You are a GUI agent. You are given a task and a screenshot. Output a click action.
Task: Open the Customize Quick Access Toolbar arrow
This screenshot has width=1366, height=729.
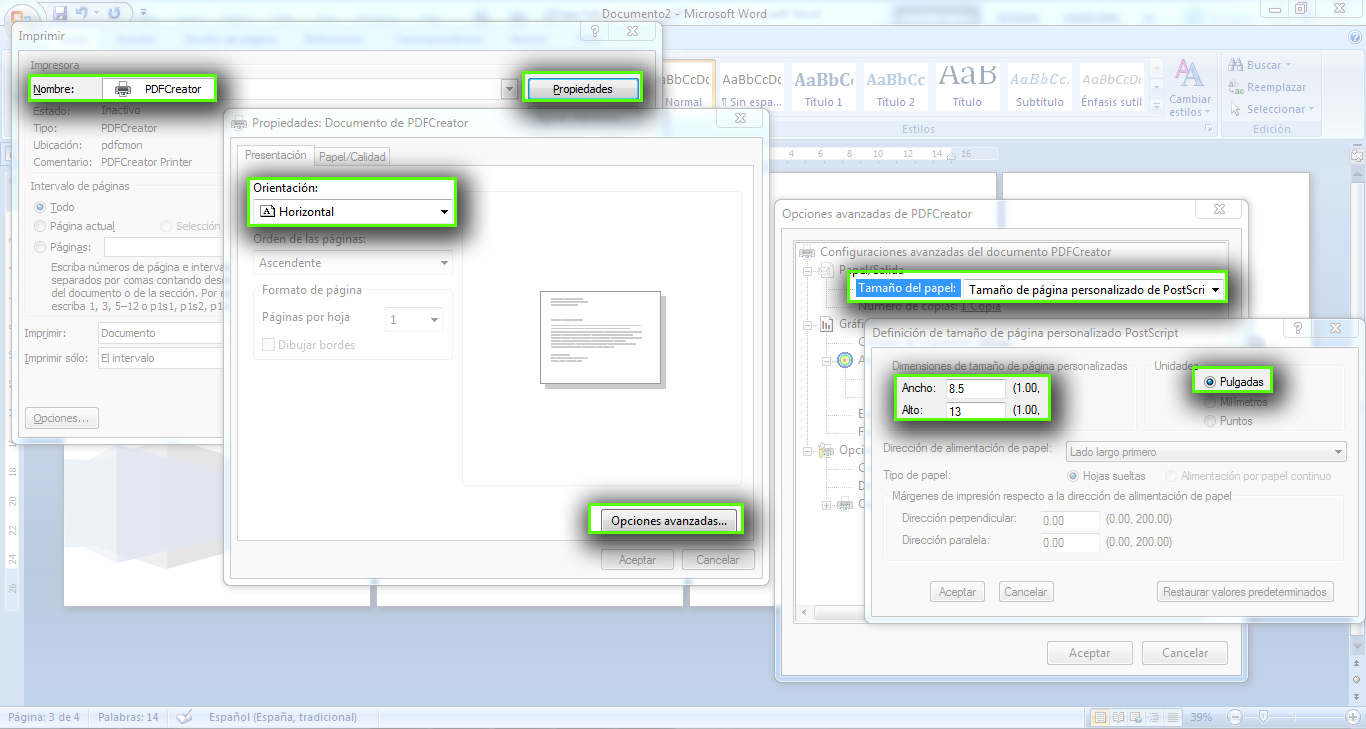click(143, 13)
